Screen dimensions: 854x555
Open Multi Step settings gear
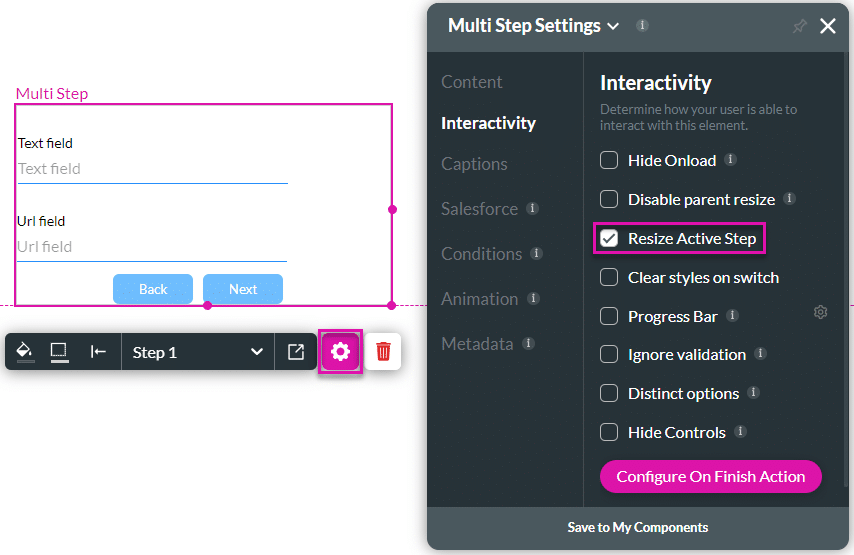[340, 352]
